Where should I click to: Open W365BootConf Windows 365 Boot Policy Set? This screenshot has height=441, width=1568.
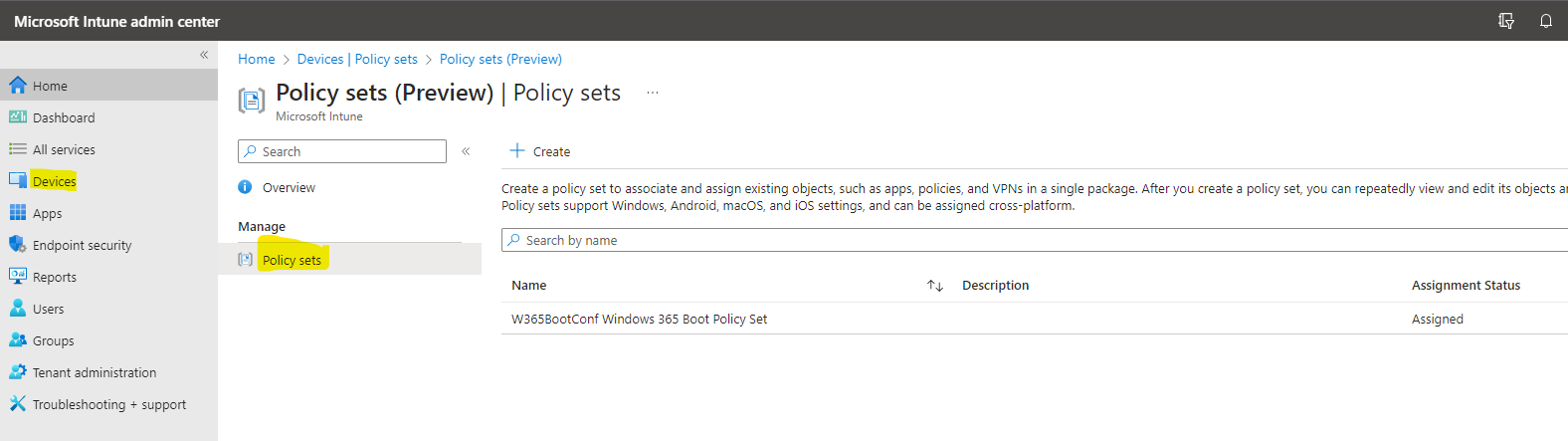click(639, 319)
